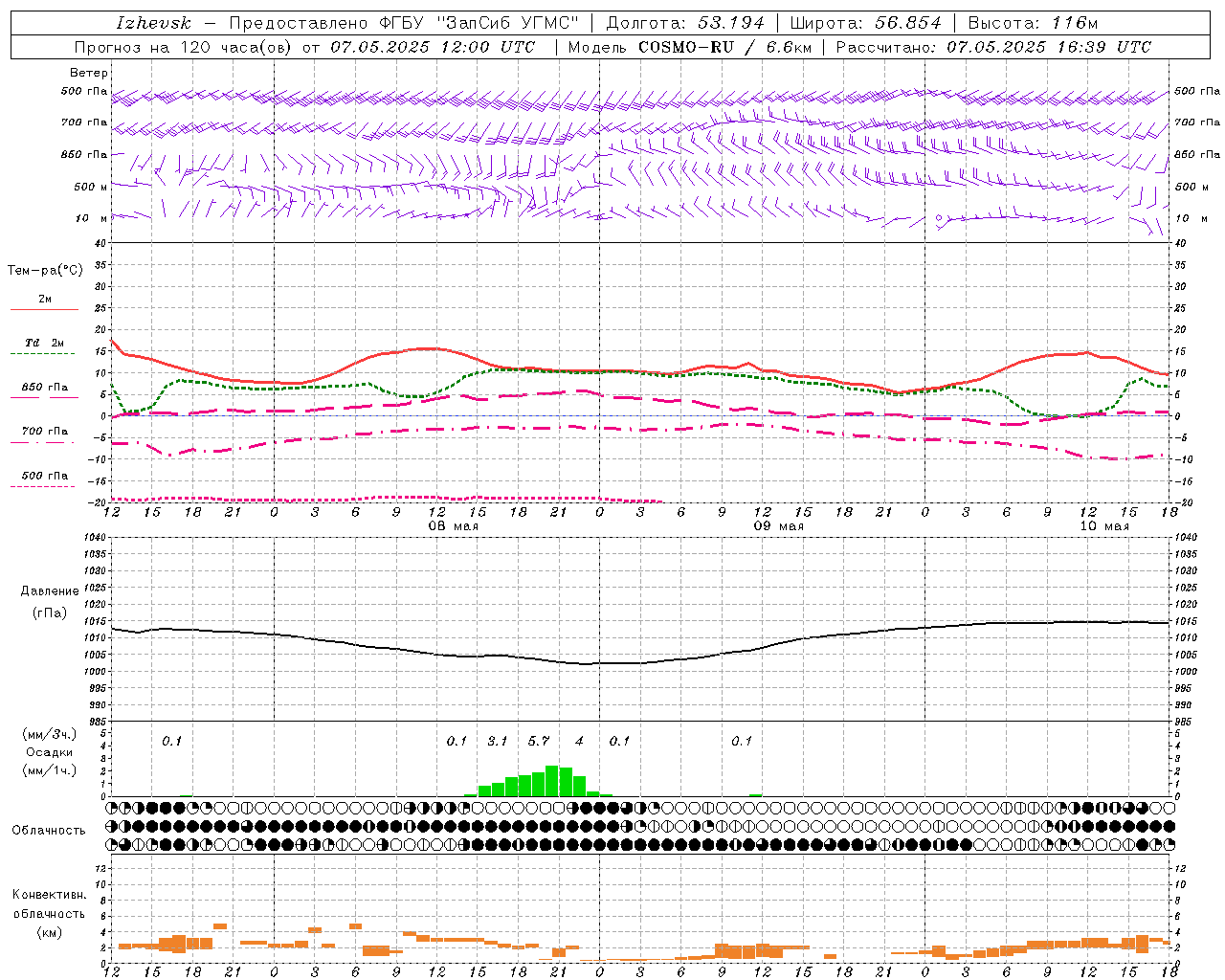Click the 'Облачность' cloud cover label
Viewport: 1225px width, 980px height.
coord(49,830)
